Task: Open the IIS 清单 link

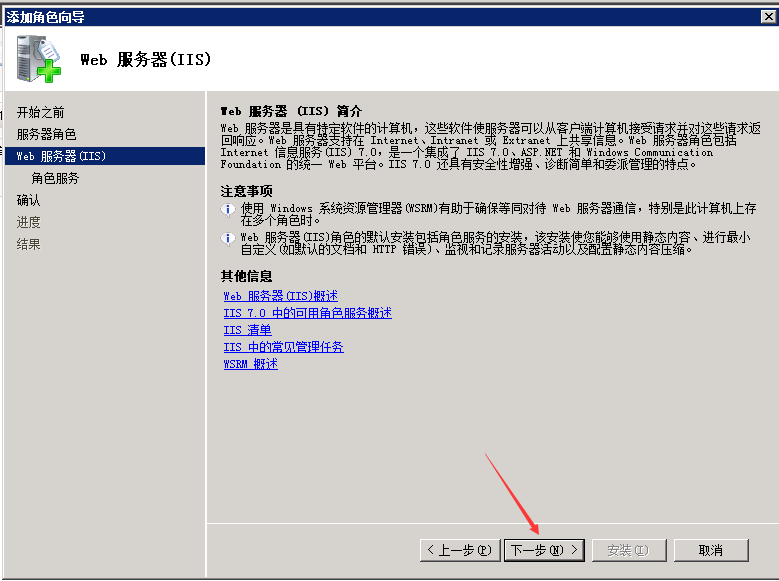Action: pyautogui.click(x=247, y=330)
